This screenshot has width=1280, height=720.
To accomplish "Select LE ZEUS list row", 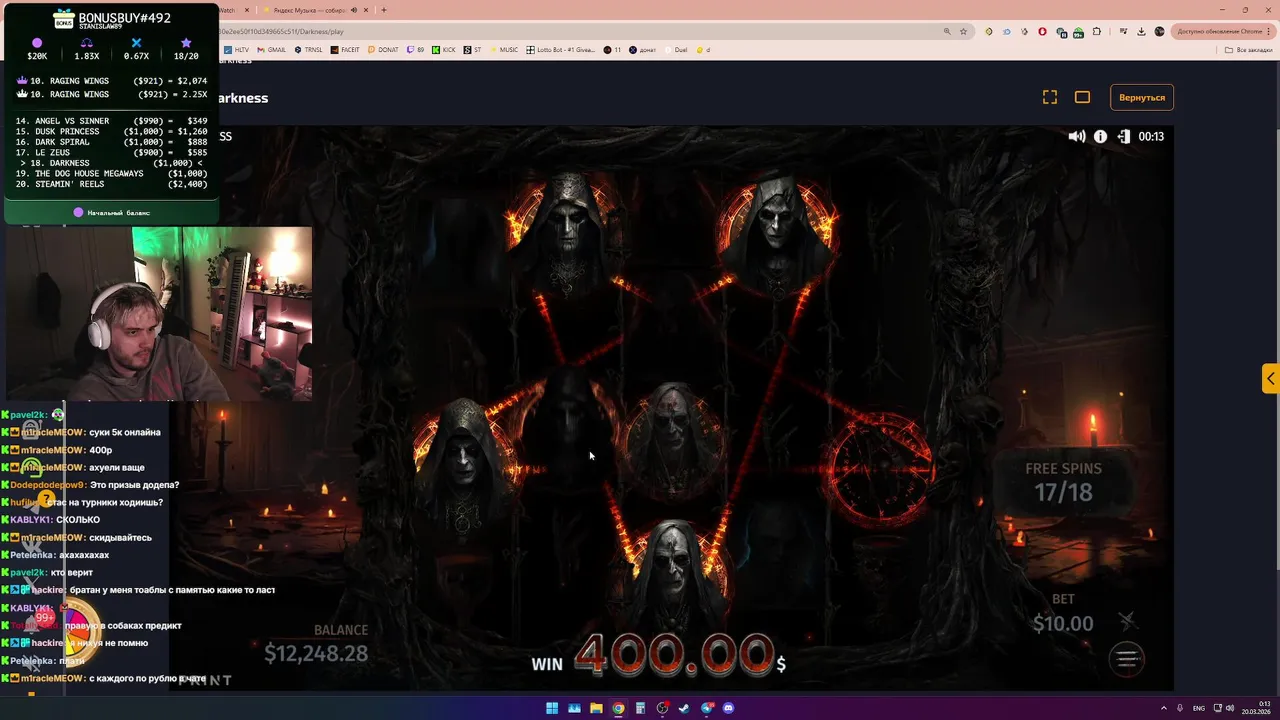I will pos(111,153).
